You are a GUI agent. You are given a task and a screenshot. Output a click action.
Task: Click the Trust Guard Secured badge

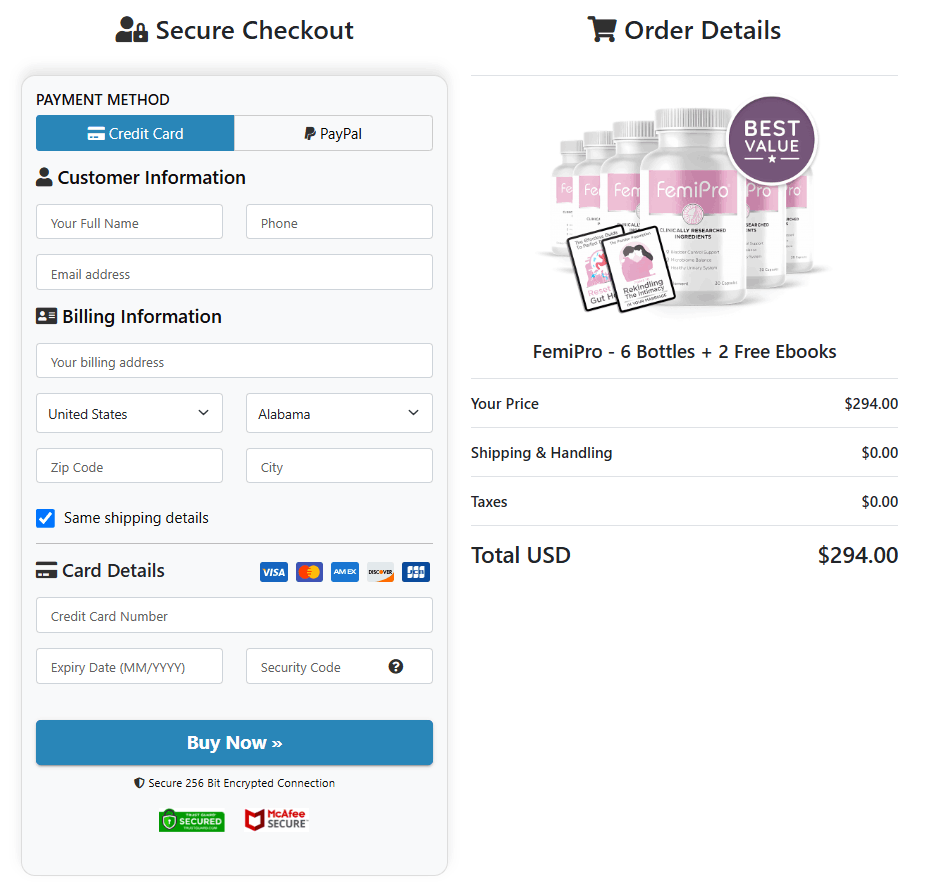191,819
